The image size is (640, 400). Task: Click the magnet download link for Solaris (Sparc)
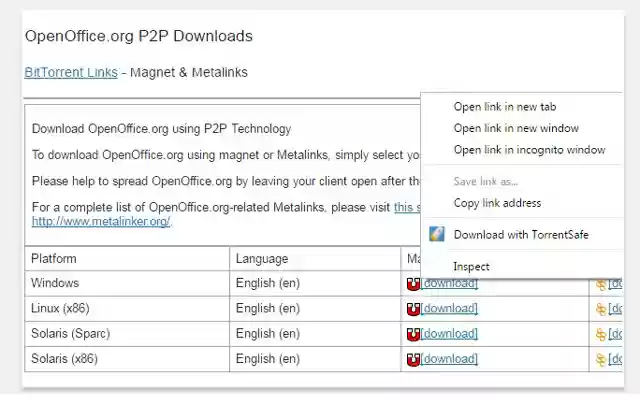point(449,334)
